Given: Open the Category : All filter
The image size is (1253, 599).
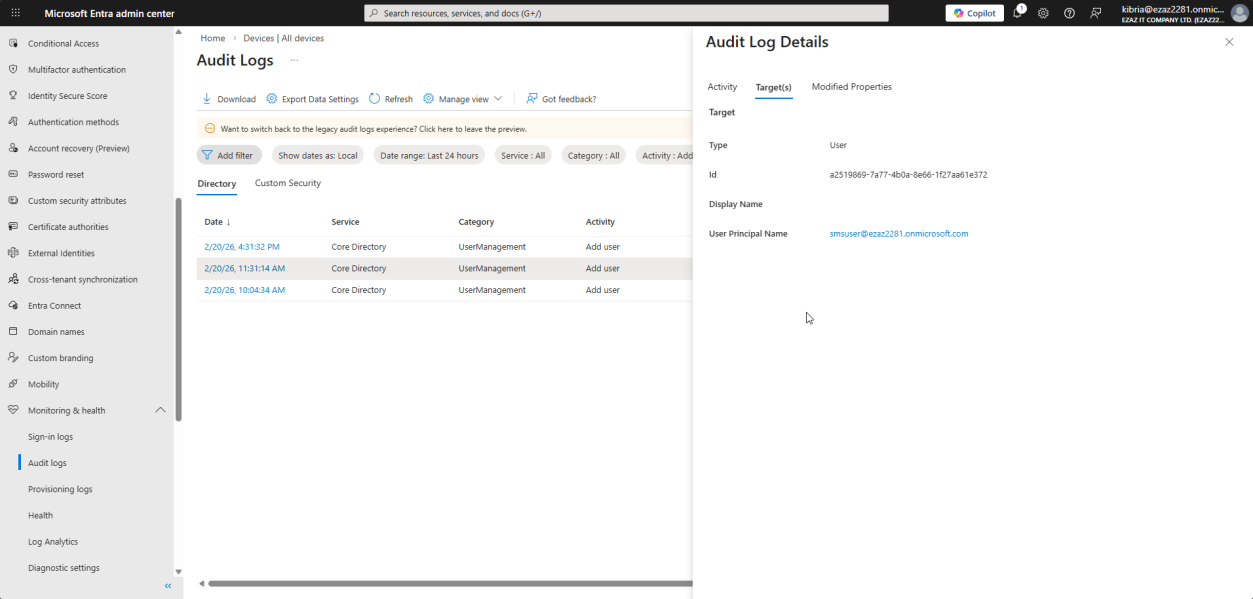Looking at the screenshot, I should [x=593, y=155].
